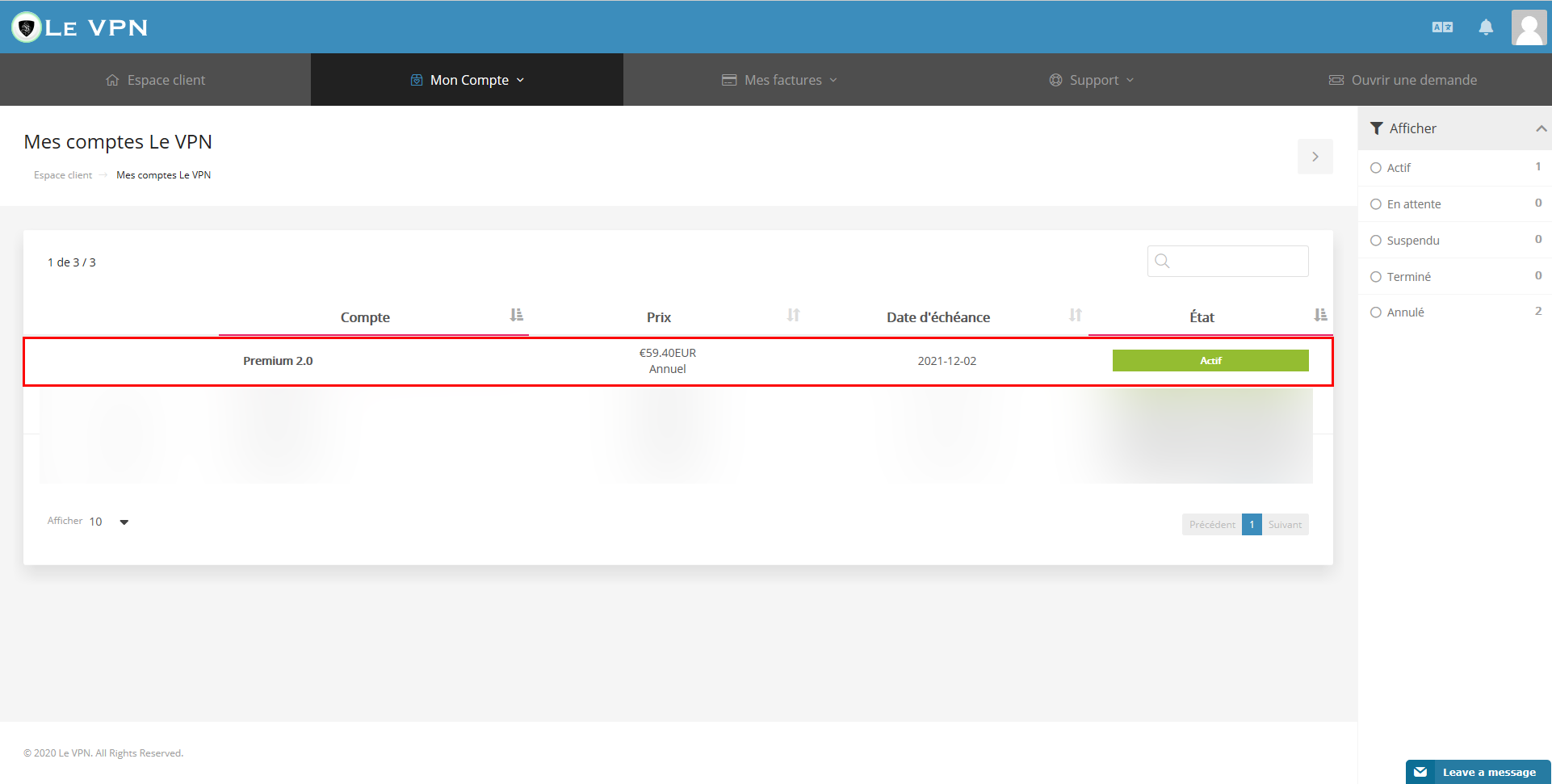Click the Espace client breadcrumb link
1552x784 pixels.
63,175
